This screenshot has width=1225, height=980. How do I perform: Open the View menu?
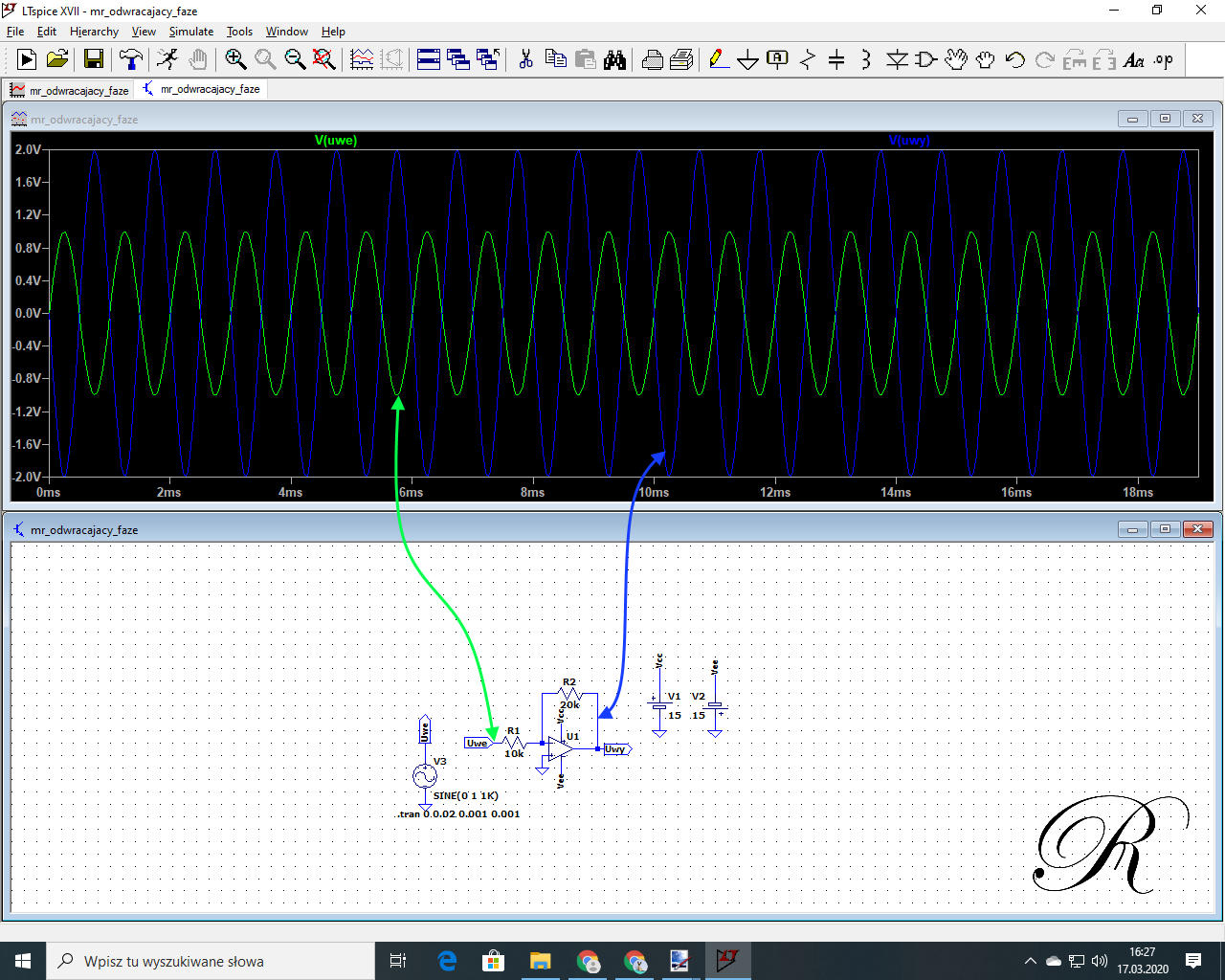pos(144,32)
